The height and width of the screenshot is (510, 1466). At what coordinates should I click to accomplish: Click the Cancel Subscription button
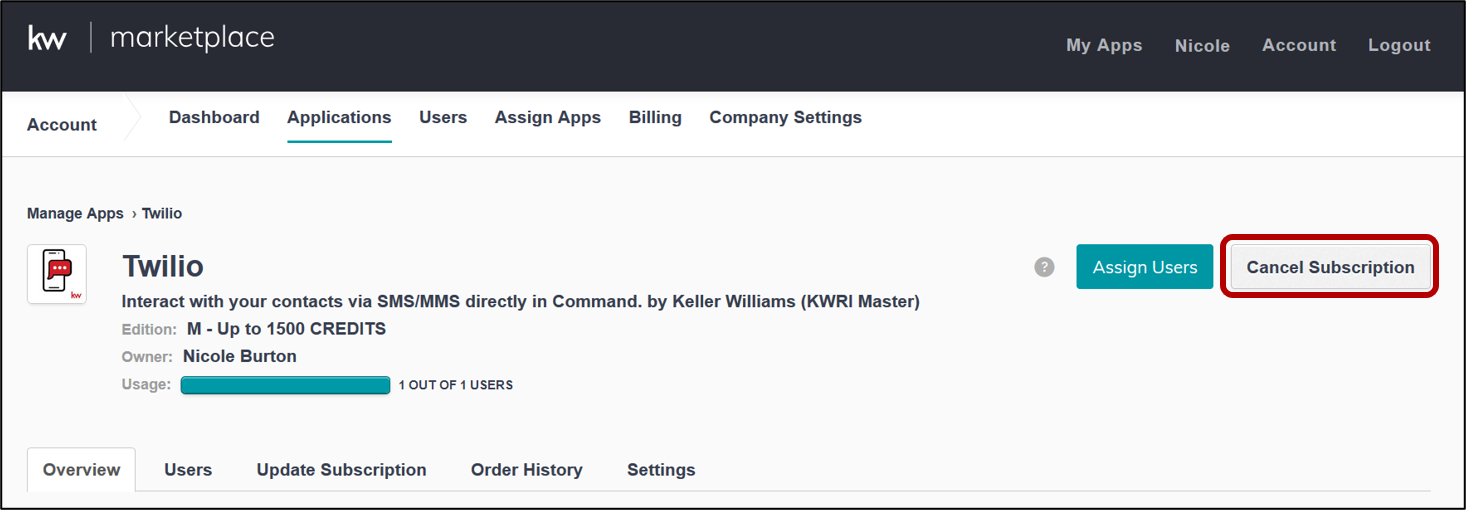[1330, 267]
